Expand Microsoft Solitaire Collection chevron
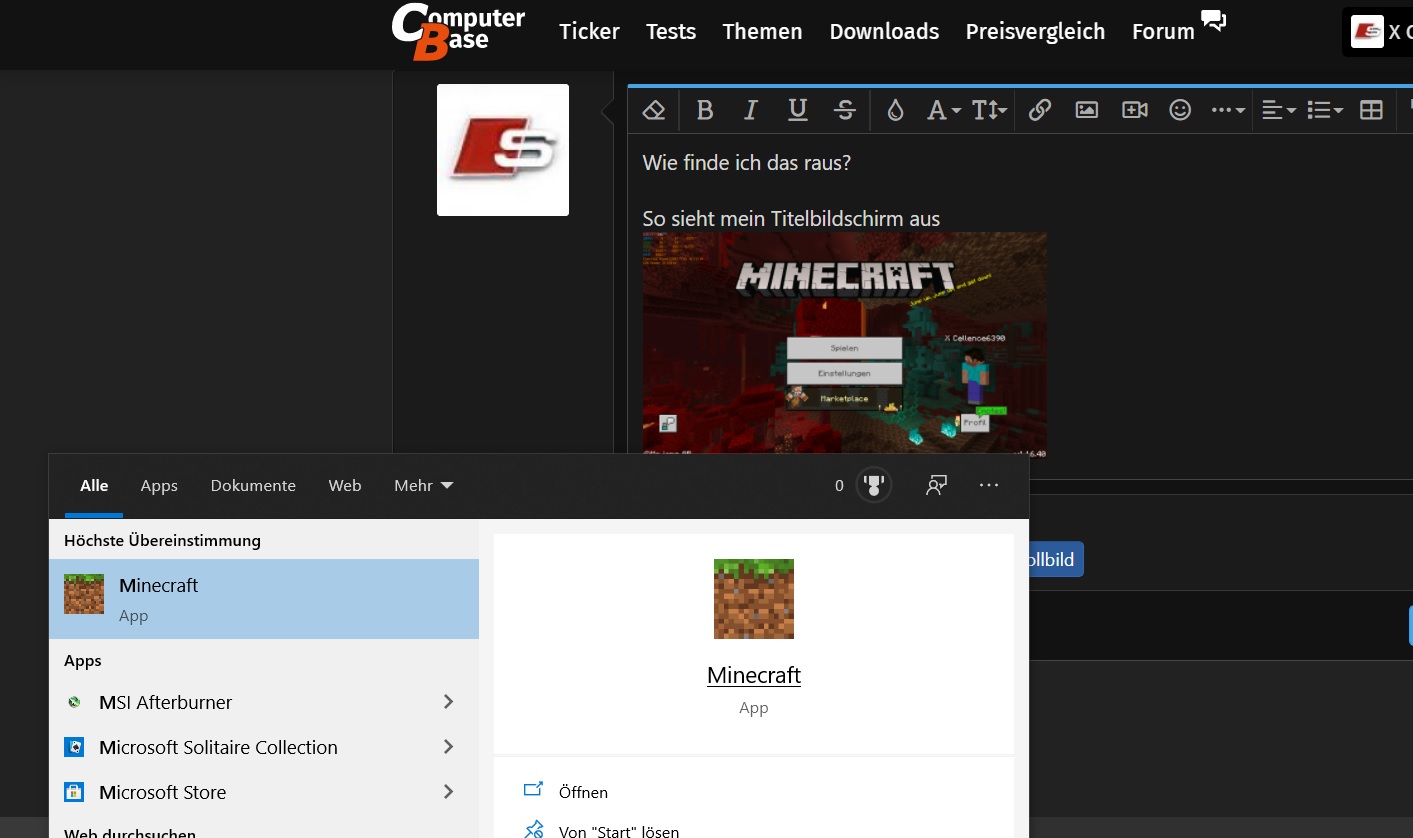 448,747
